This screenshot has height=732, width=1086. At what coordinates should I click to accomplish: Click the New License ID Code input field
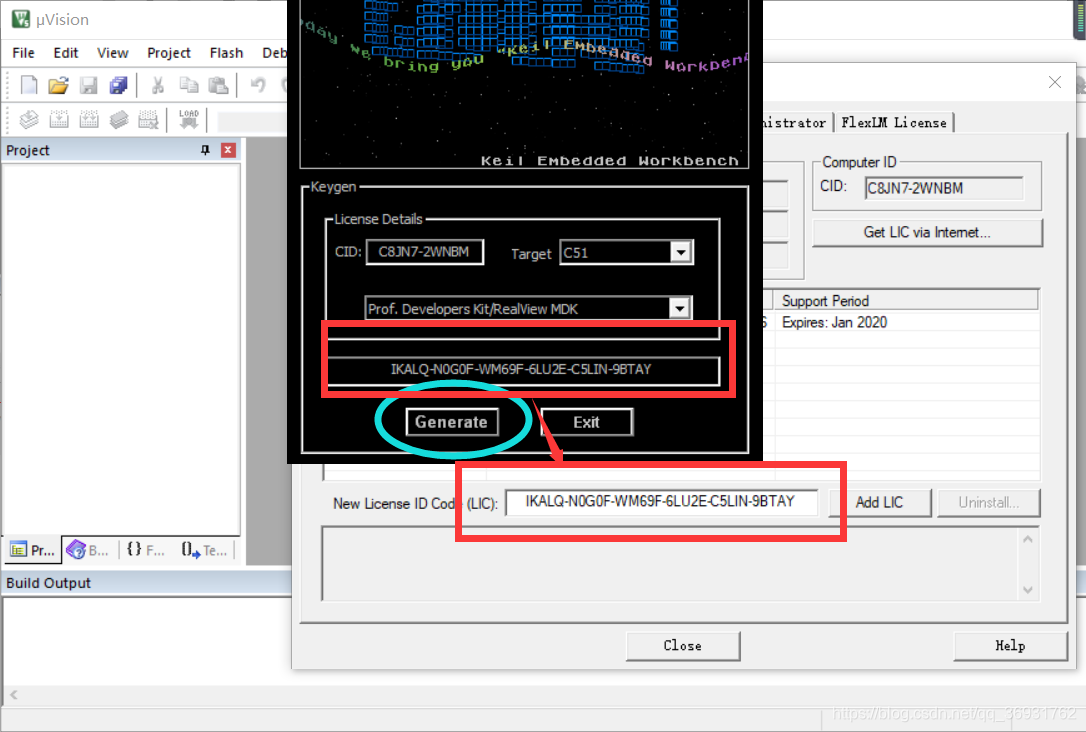coord(661,502)
